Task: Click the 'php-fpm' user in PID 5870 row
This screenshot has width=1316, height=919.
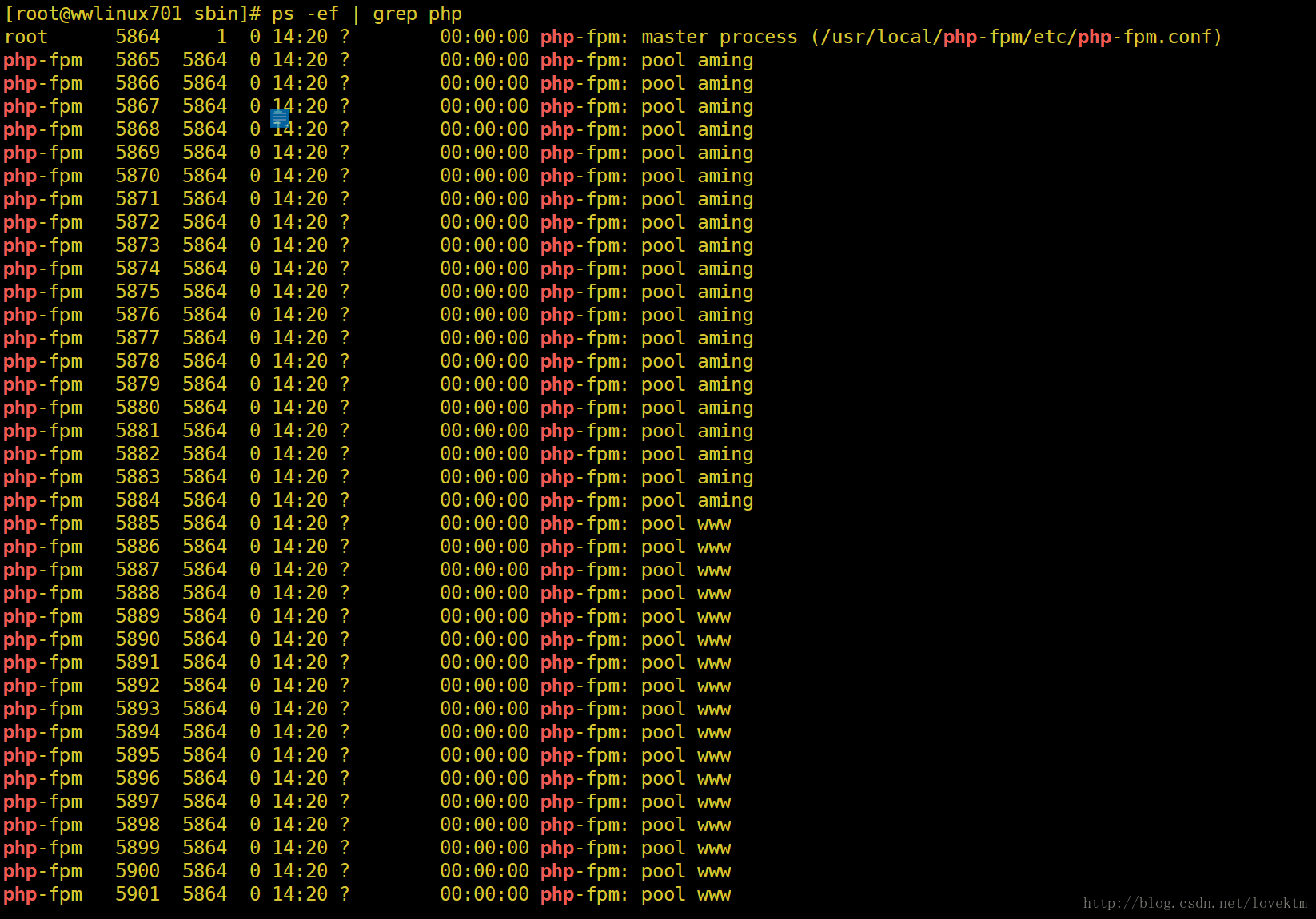Action: (43, 177)
